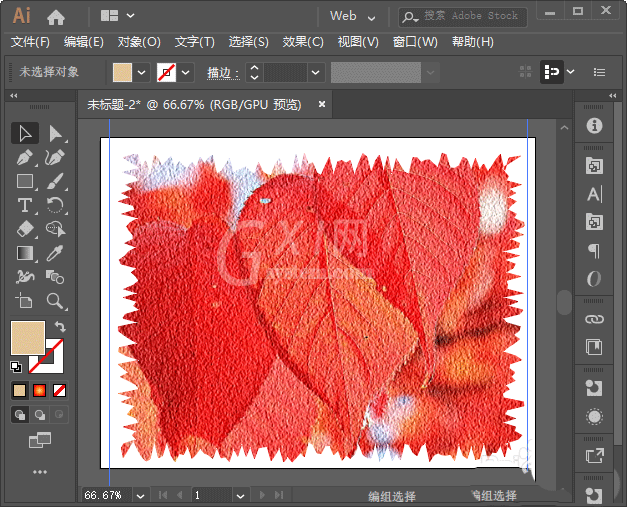Open the stroke weight dropdown
627x507 pixels.
tap(315, 72)
